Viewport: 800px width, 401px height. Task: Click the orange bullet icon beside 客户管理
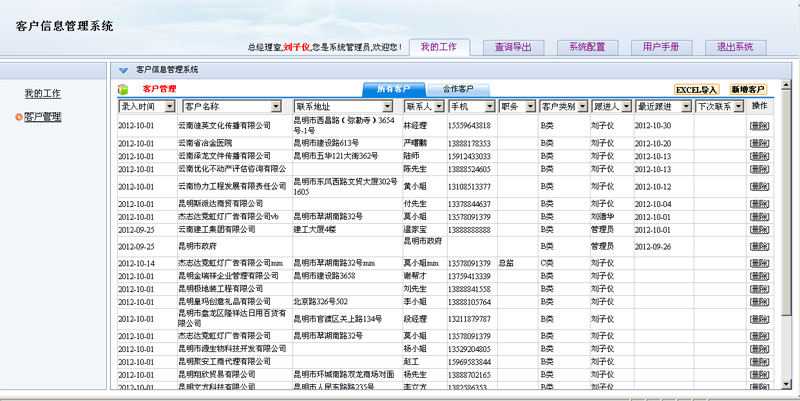click(19, 118)
